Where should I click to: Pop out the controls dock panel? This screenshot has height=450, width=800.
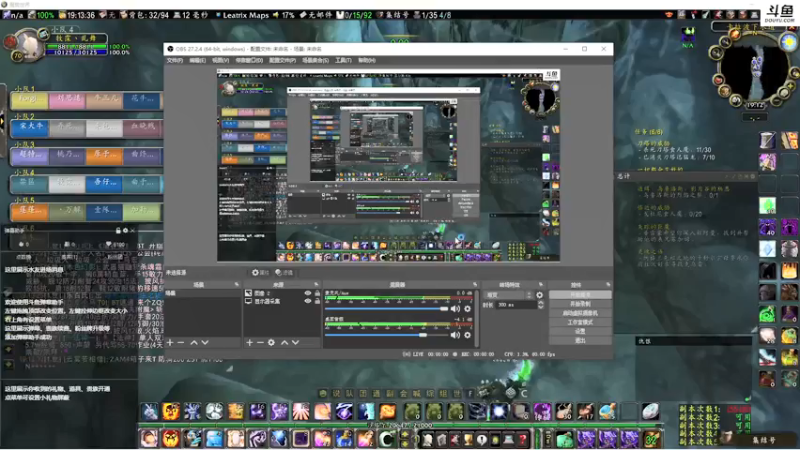(608, 285)
